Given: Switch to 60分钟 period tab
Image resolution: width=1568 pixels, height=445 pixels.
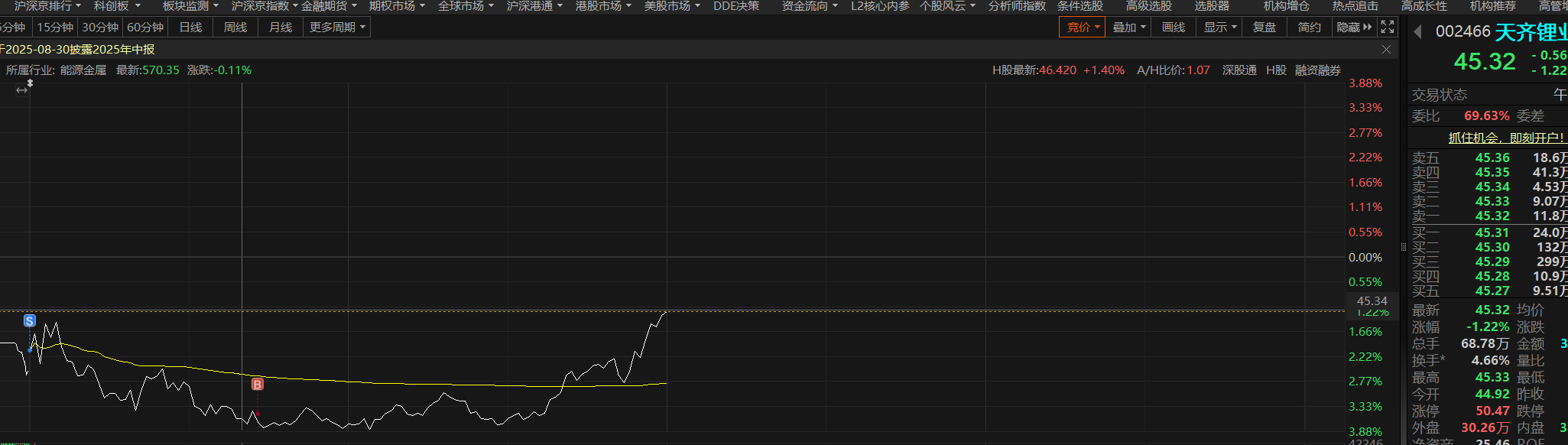Looking at the screenshot, I should (145, 27).
